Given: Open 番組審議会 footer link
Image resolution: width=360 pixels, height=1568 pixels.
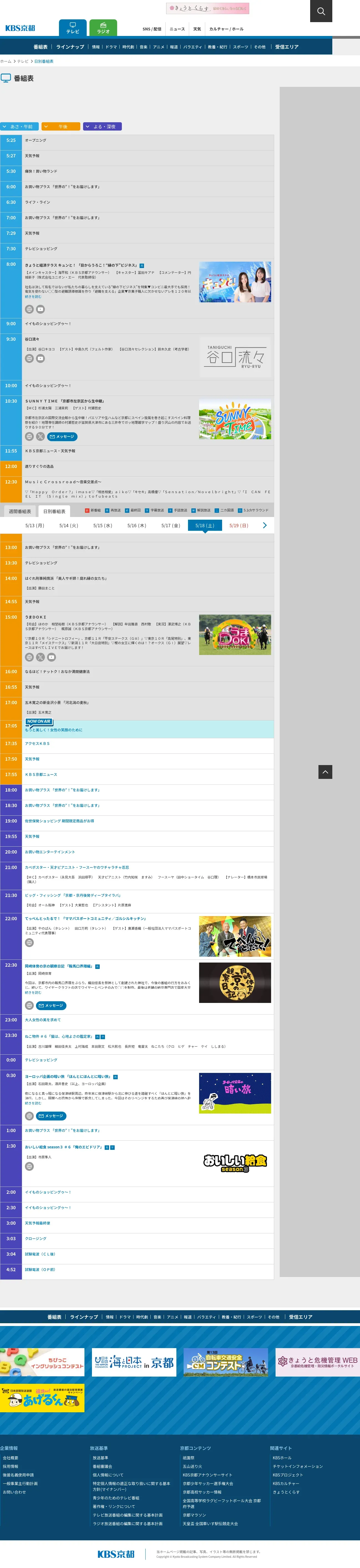Looking at the screenshot, I should [x=102, y=1466].
